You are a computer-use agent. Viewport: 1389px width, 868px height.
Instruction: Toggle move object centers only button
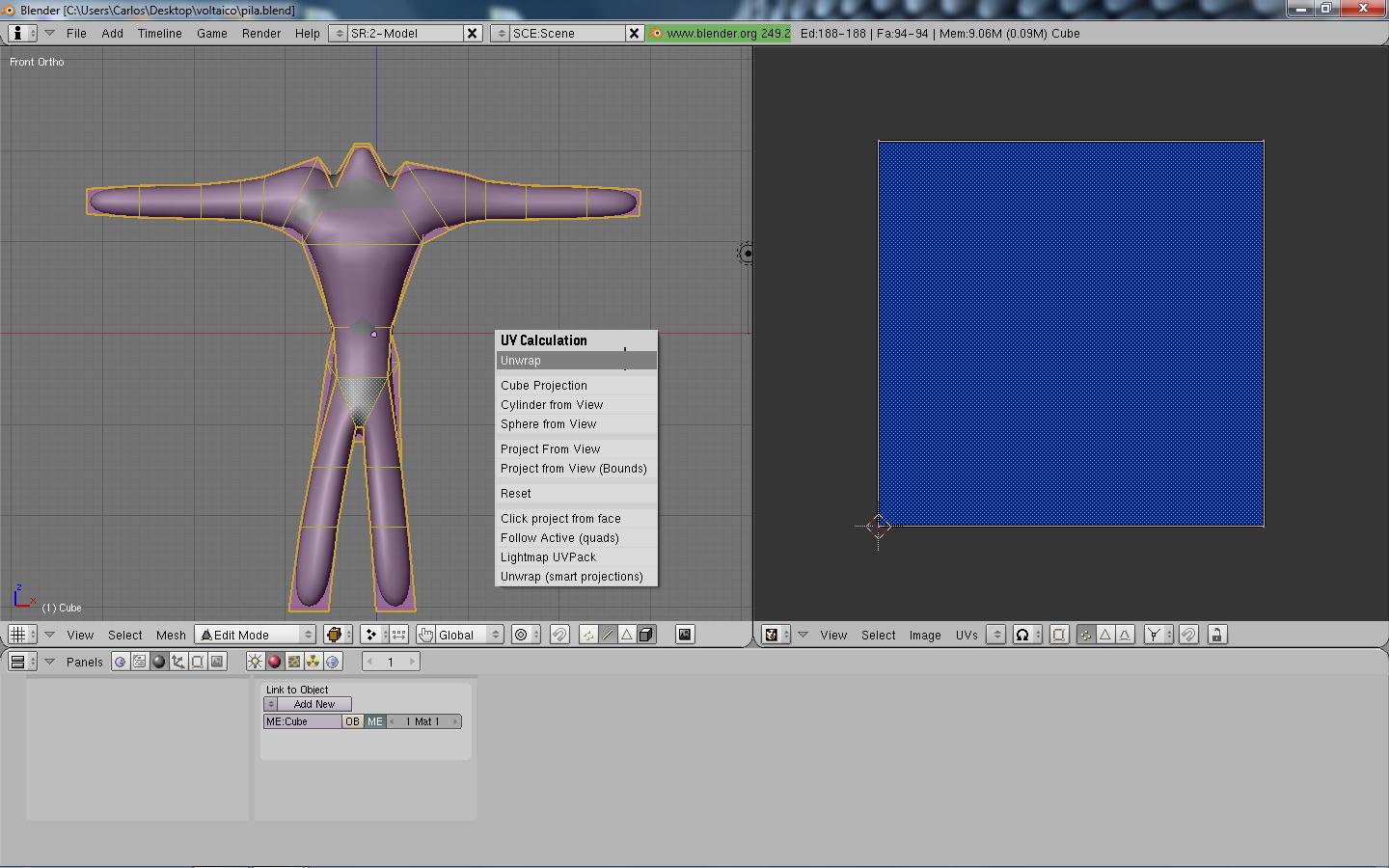click(x=398, y=635)
